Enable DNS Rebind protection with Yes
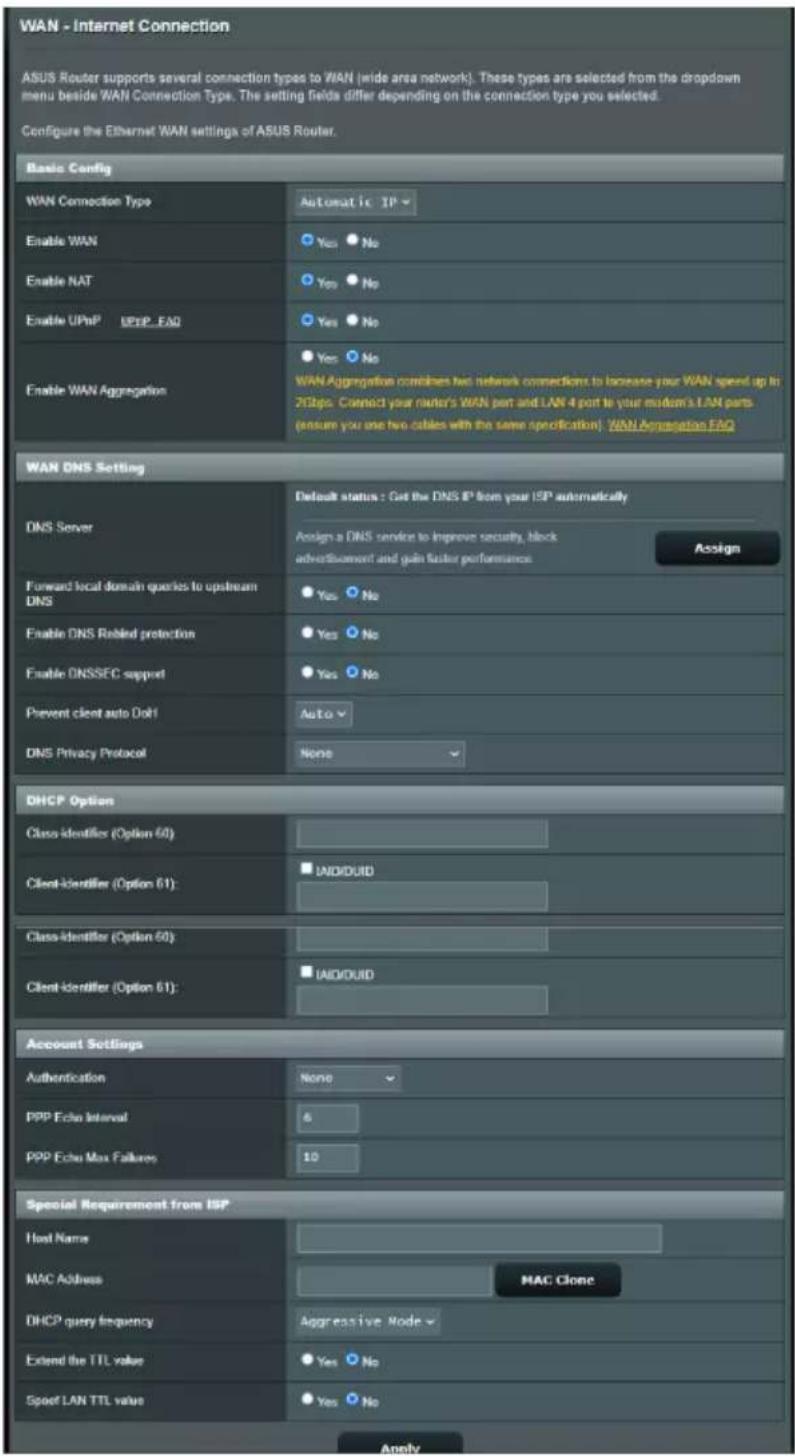The image size is (795, 1456). click(x=308, y=634)
